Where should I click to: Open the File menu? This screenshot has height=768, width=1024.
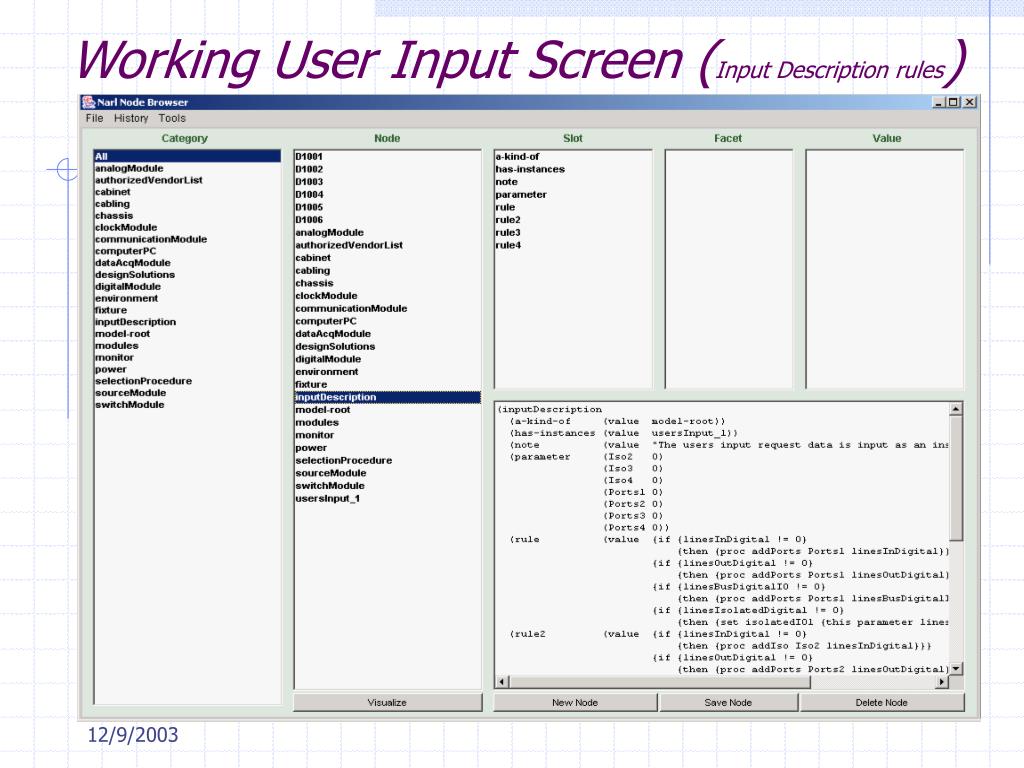pos(94,118)
